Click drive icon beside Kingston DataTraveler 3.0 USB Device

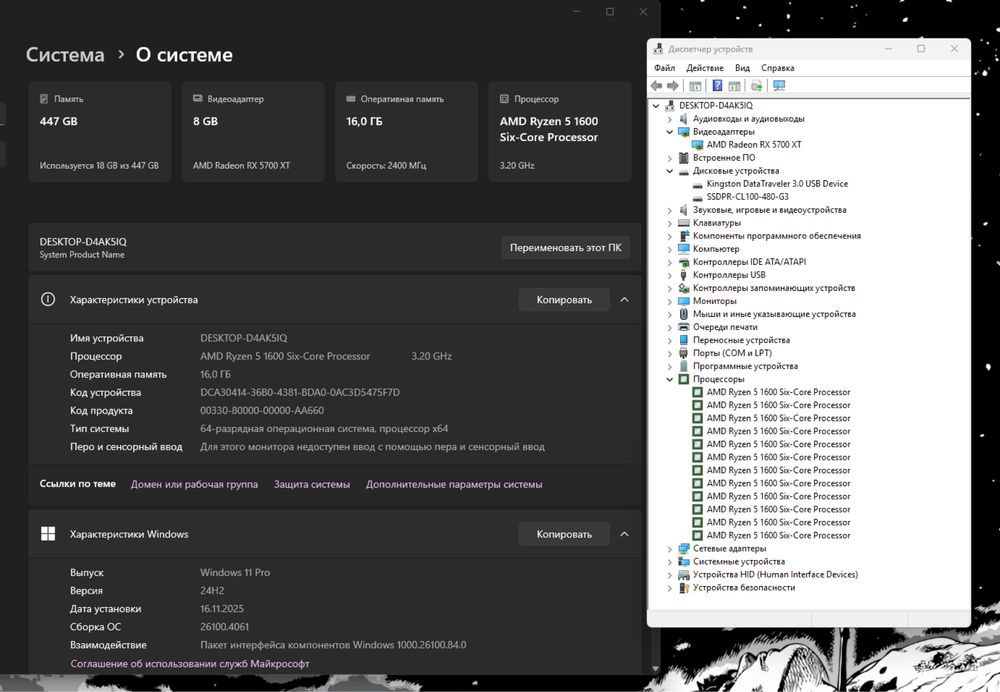point(698,184)
